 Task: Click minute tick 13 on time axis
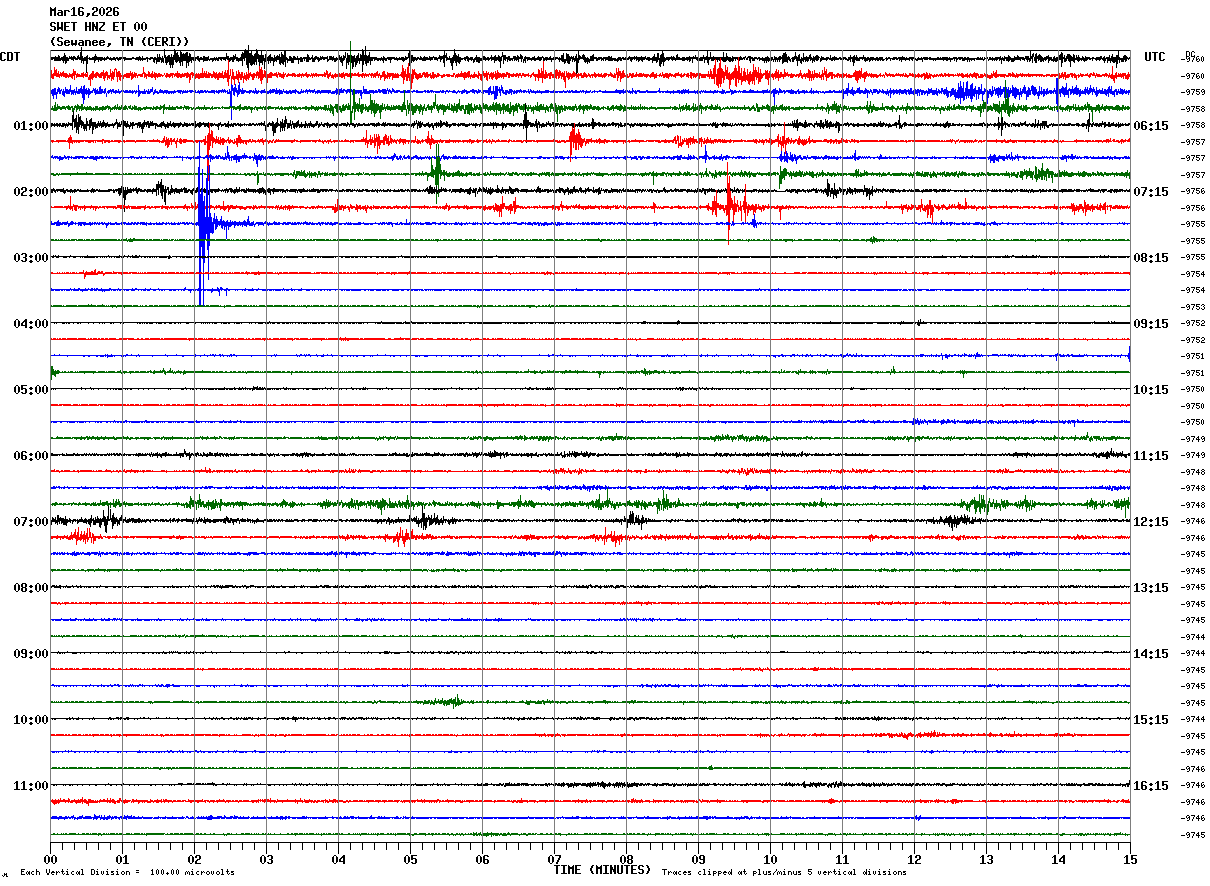click(986, 860)
